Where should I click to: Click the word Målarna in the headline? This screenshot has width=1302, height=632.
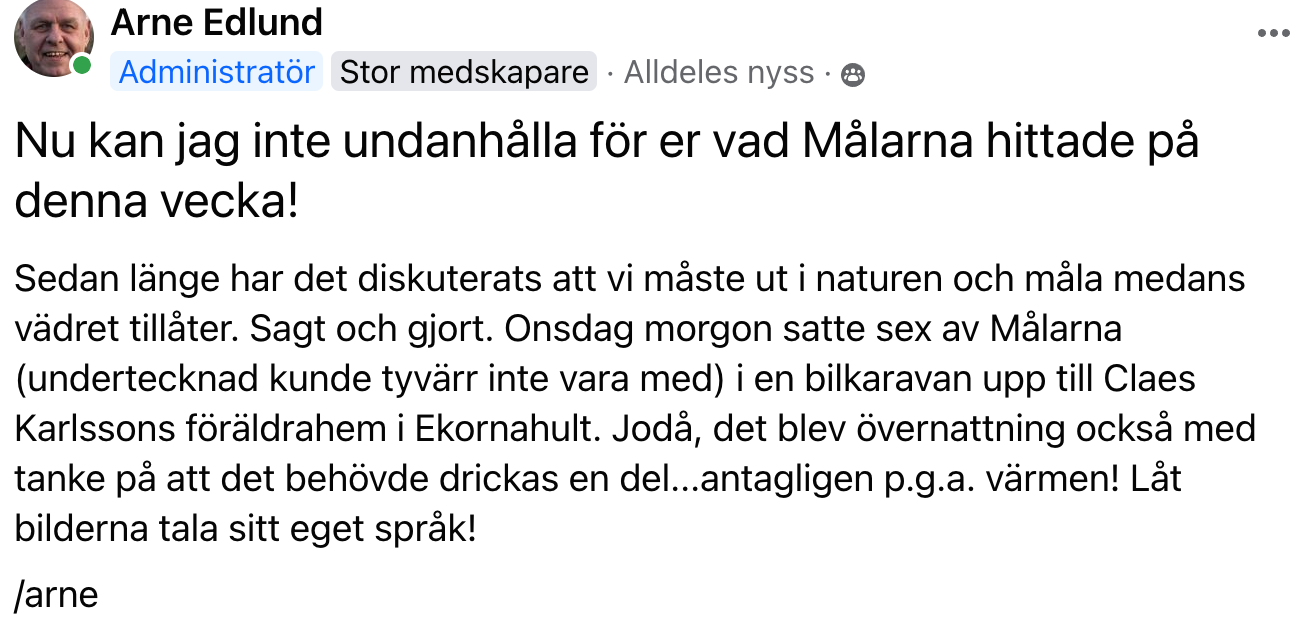[x=888, y=144]
